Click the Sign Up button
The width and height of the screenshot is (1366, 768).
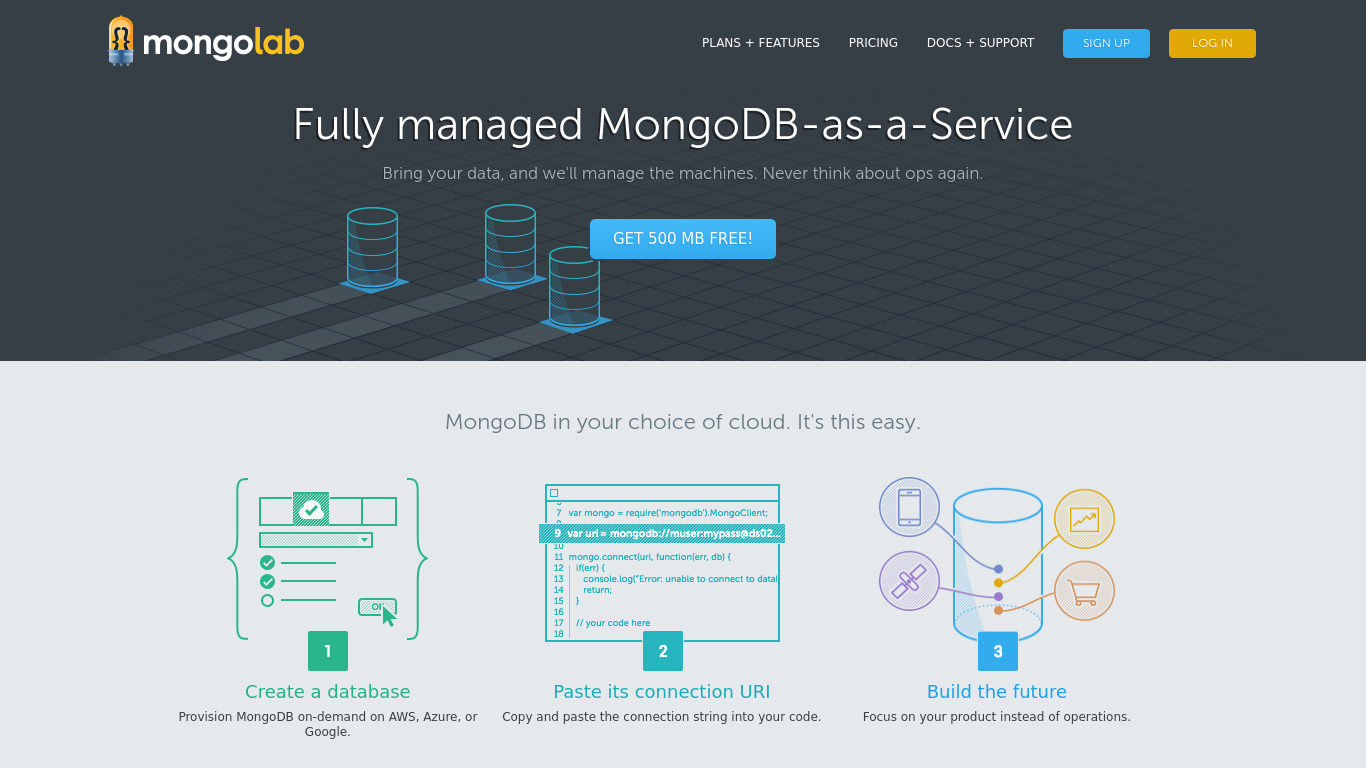1106,43
